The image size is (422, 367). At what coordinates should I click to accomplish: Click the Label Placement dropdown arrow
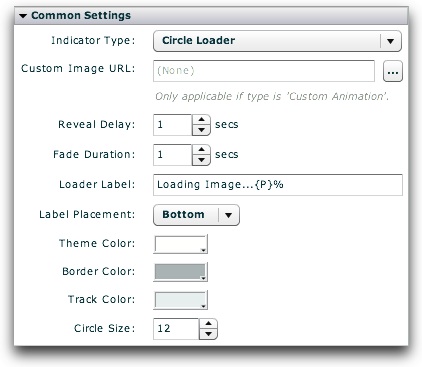(x=229, y=215)
